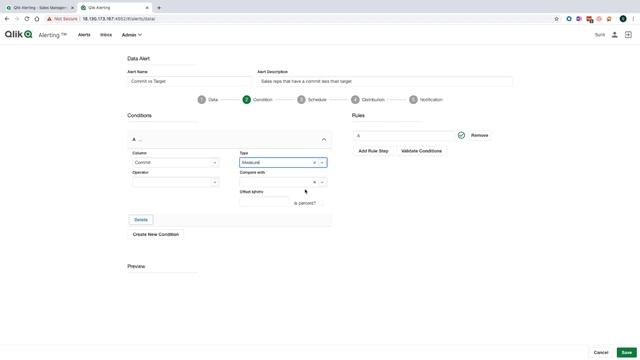This screenshot has height=360, width=640.
Task: Click the logout icon in header
Action: point(628,35)
